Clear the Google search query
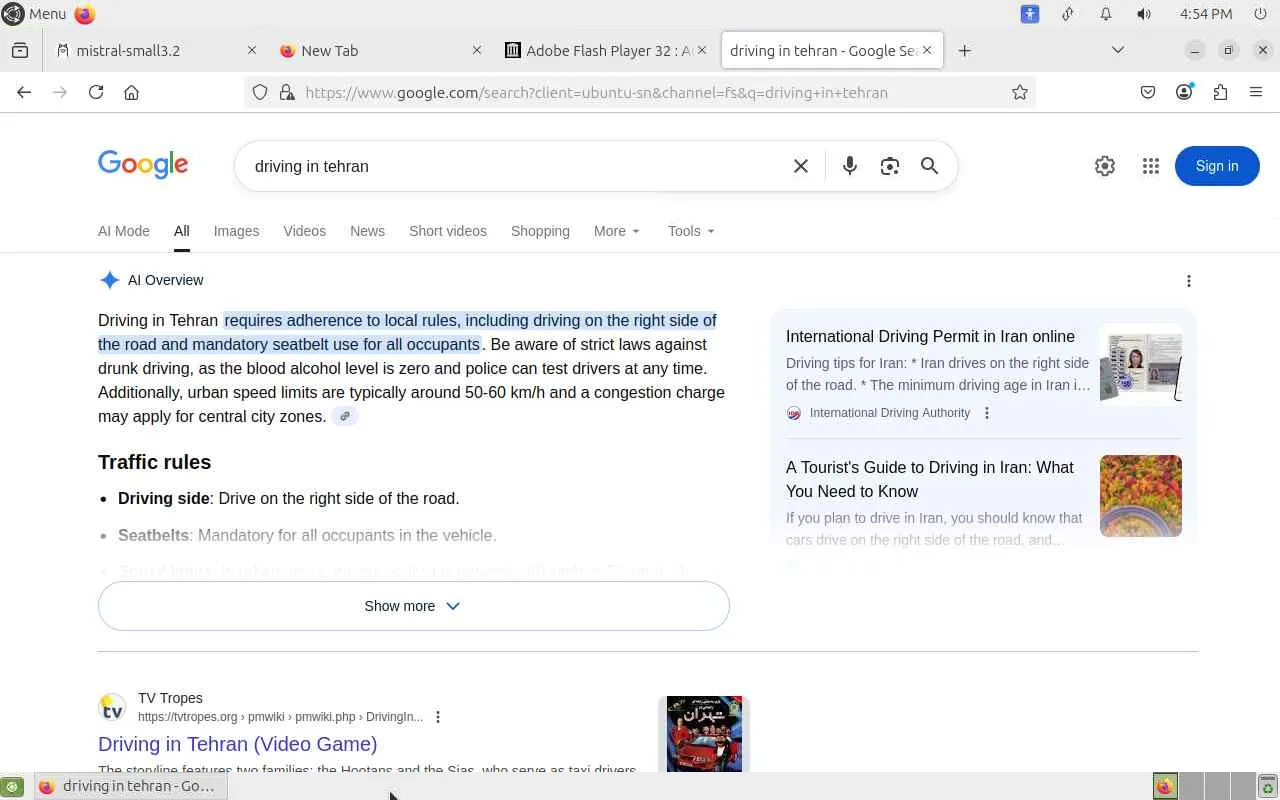The image size is (1280, 800). (x=801, y=166)
